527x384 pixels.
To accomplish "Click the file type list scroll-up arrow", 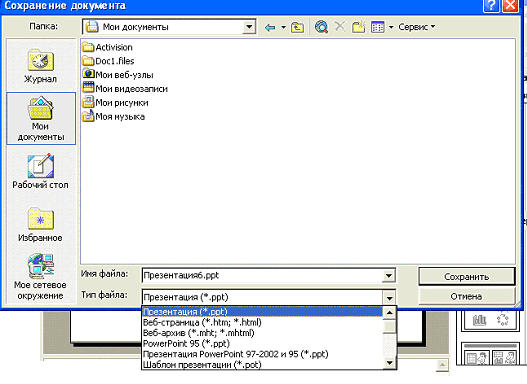I will [389, 313].
